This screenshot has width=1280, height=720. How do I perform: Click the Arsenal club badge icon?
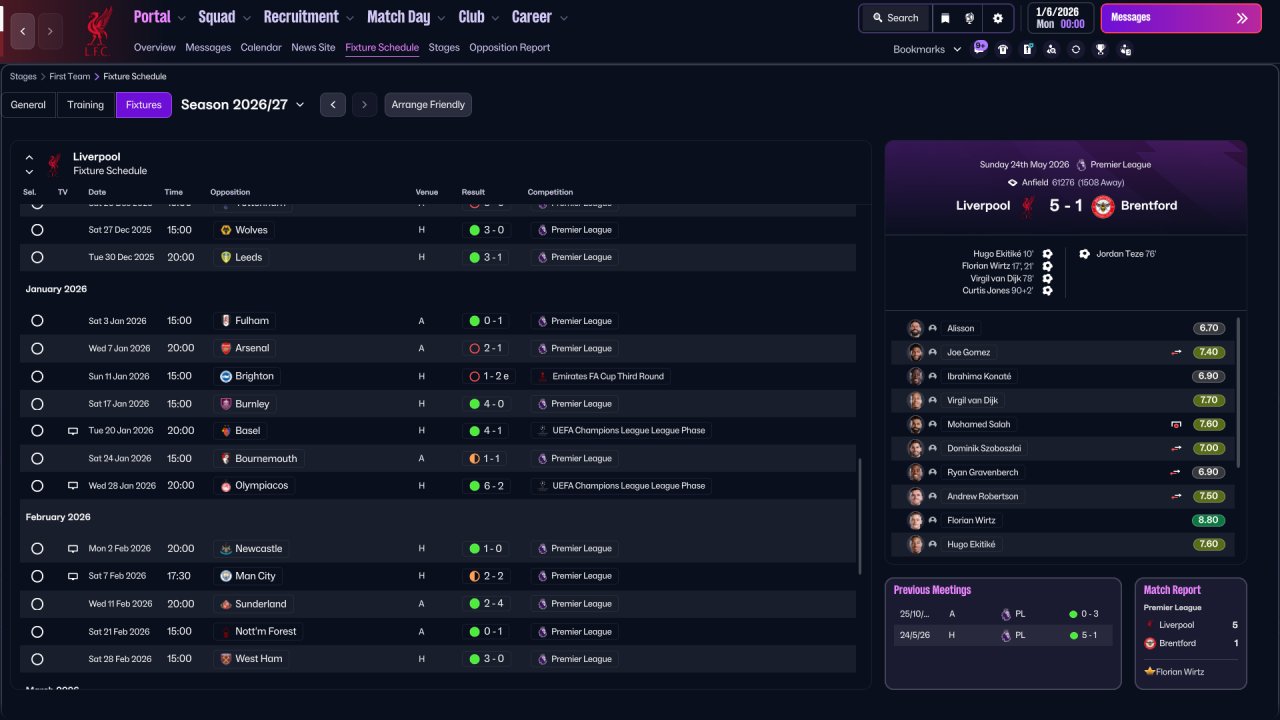click(x=226, y=348)
